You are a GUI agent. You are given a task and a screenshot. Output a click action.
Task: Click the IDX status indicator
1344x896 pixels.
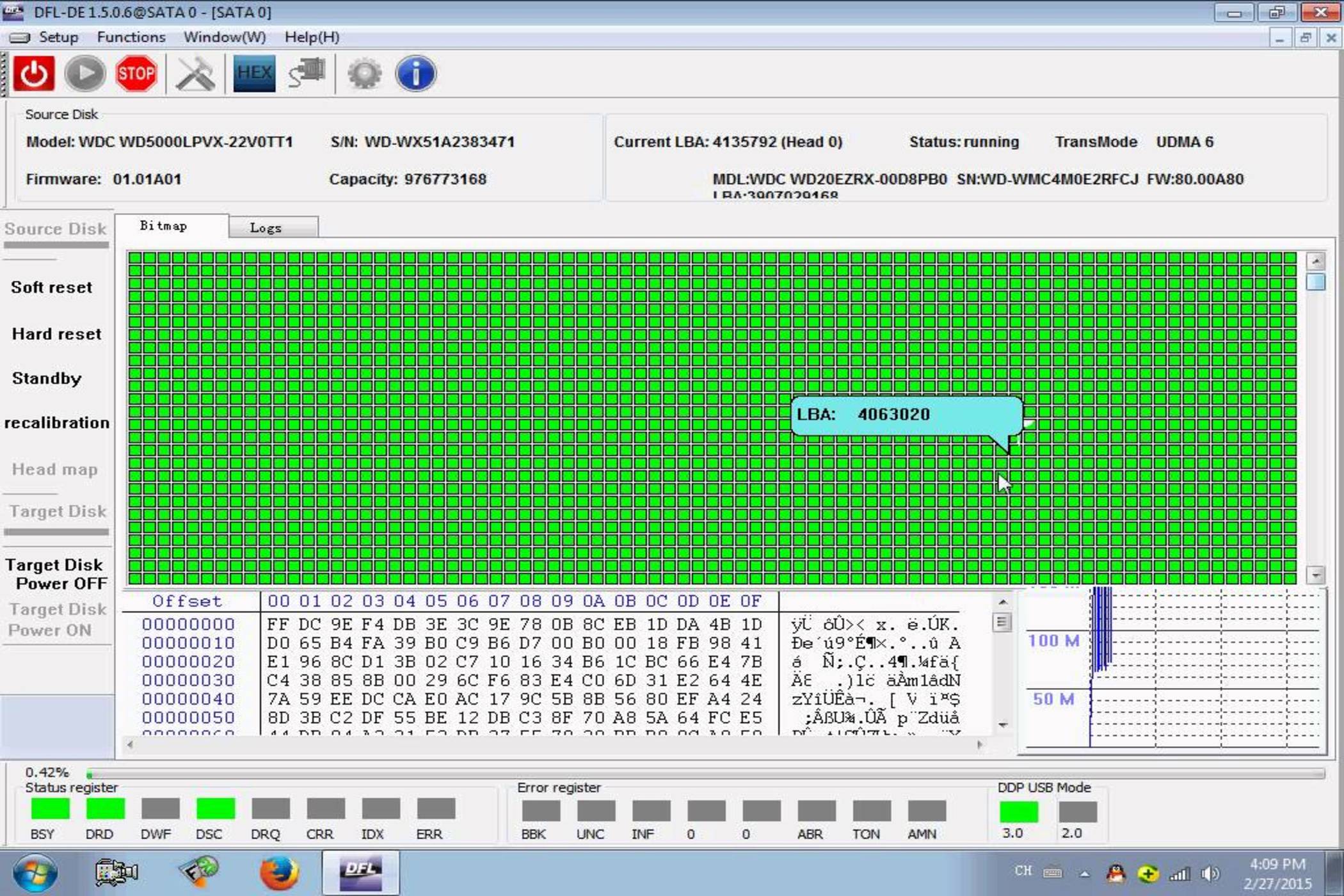point(380,808)
